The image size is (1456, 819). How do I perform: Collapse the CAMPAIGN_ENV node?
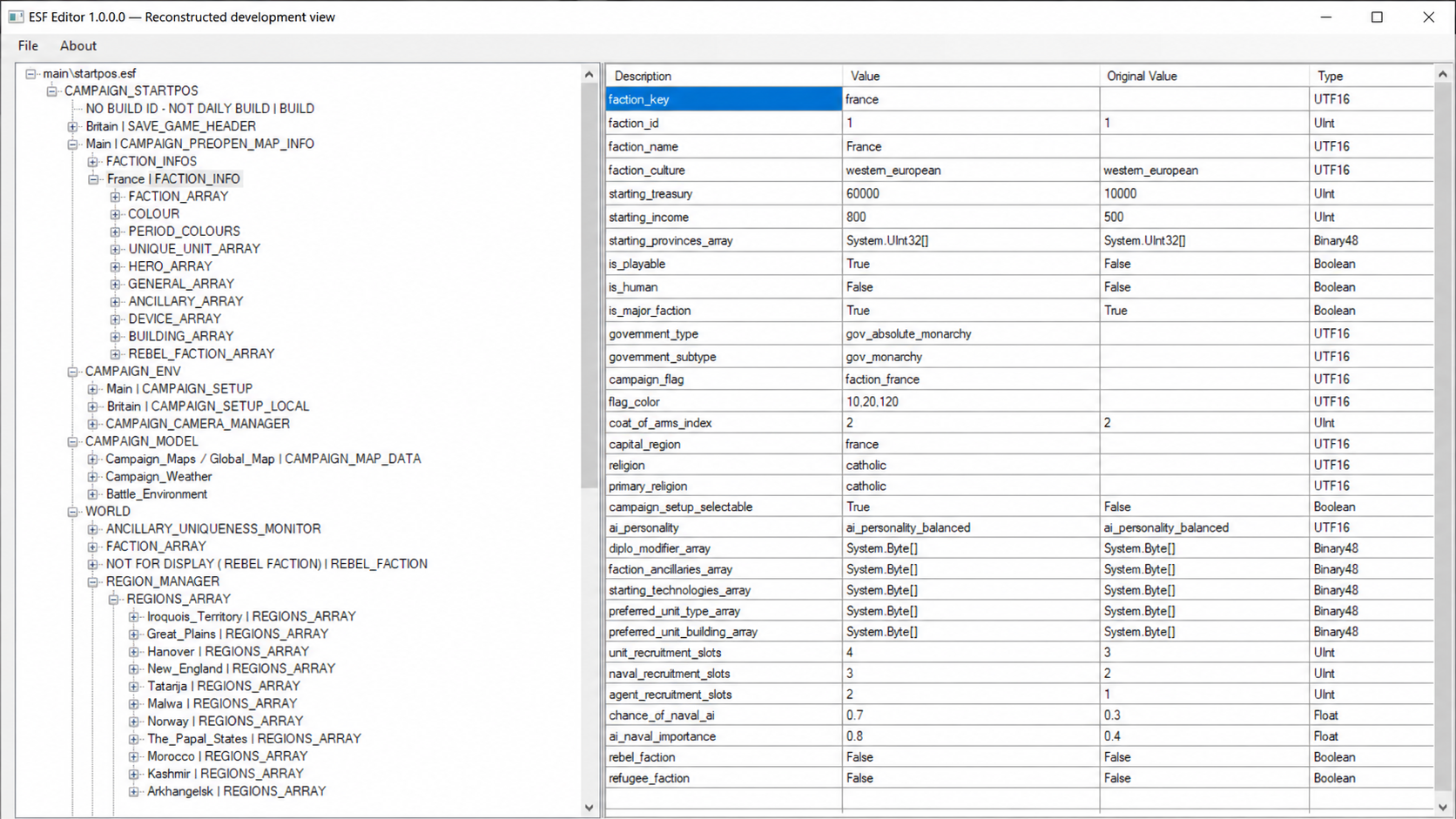click(x=73, y=372)
